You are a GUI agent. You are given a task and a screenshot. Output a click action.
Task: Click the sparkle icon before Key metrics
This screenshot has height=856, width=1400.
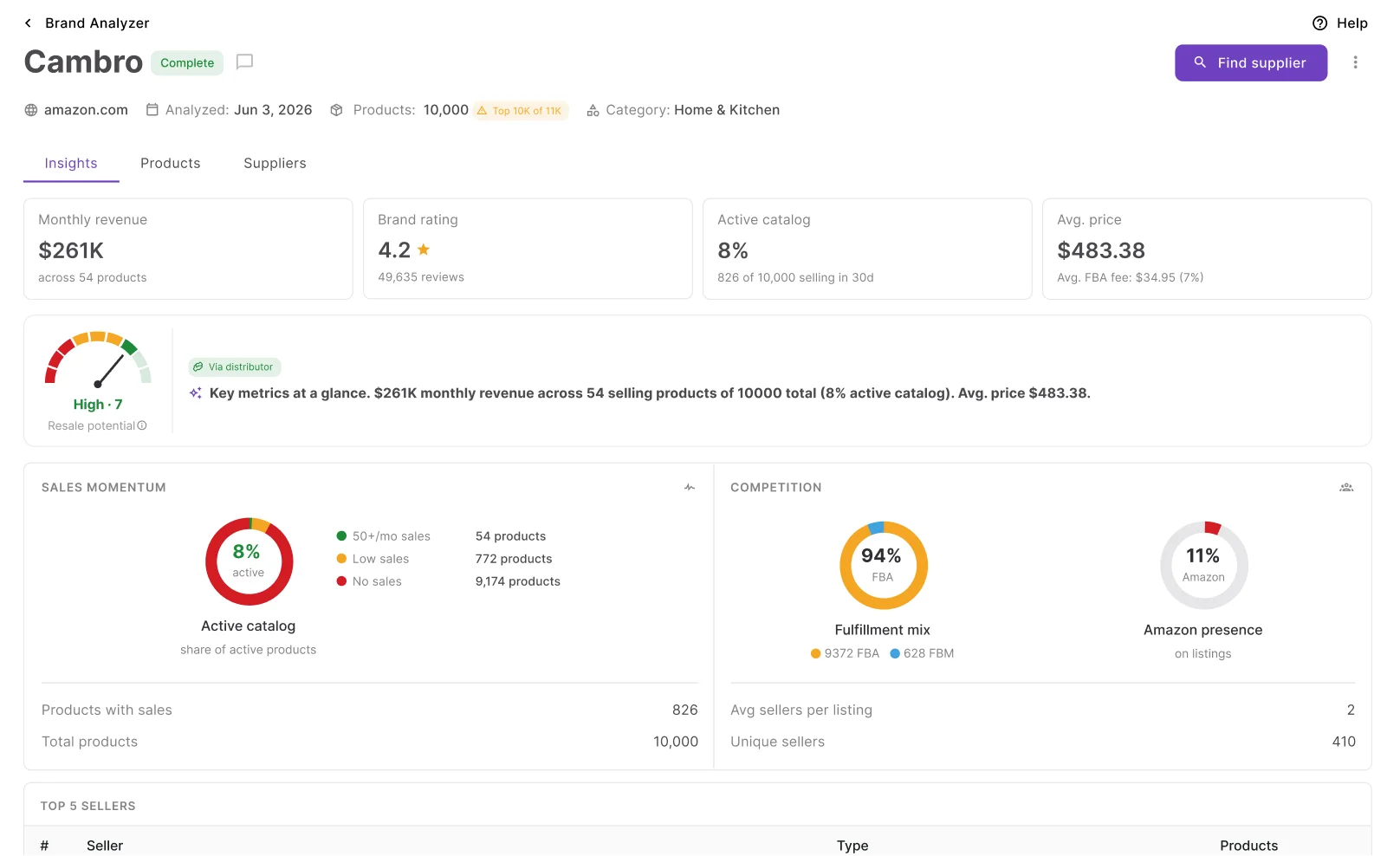point(196,393)
